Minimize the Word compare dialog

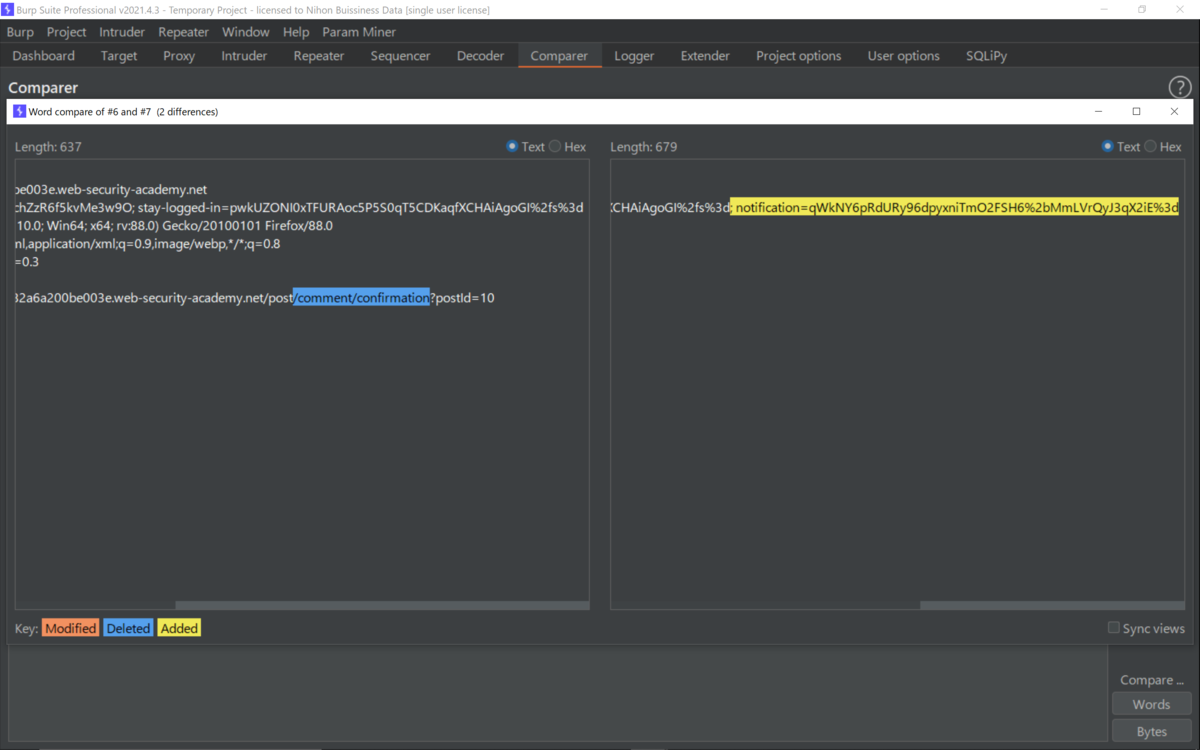click(x=1098, y=111)
